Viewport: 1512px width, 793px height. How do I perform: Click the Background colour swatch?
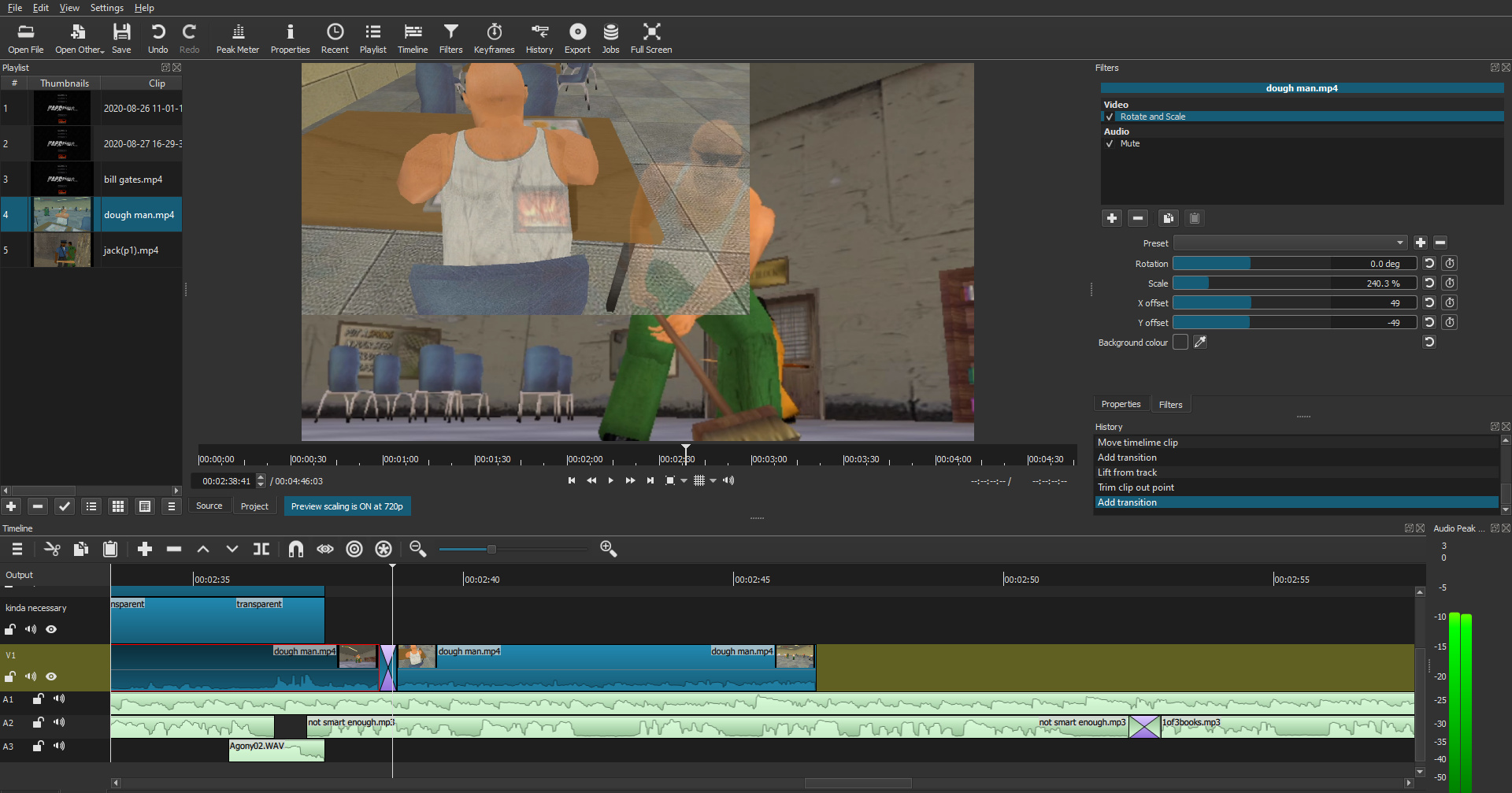click(1180, 342)
